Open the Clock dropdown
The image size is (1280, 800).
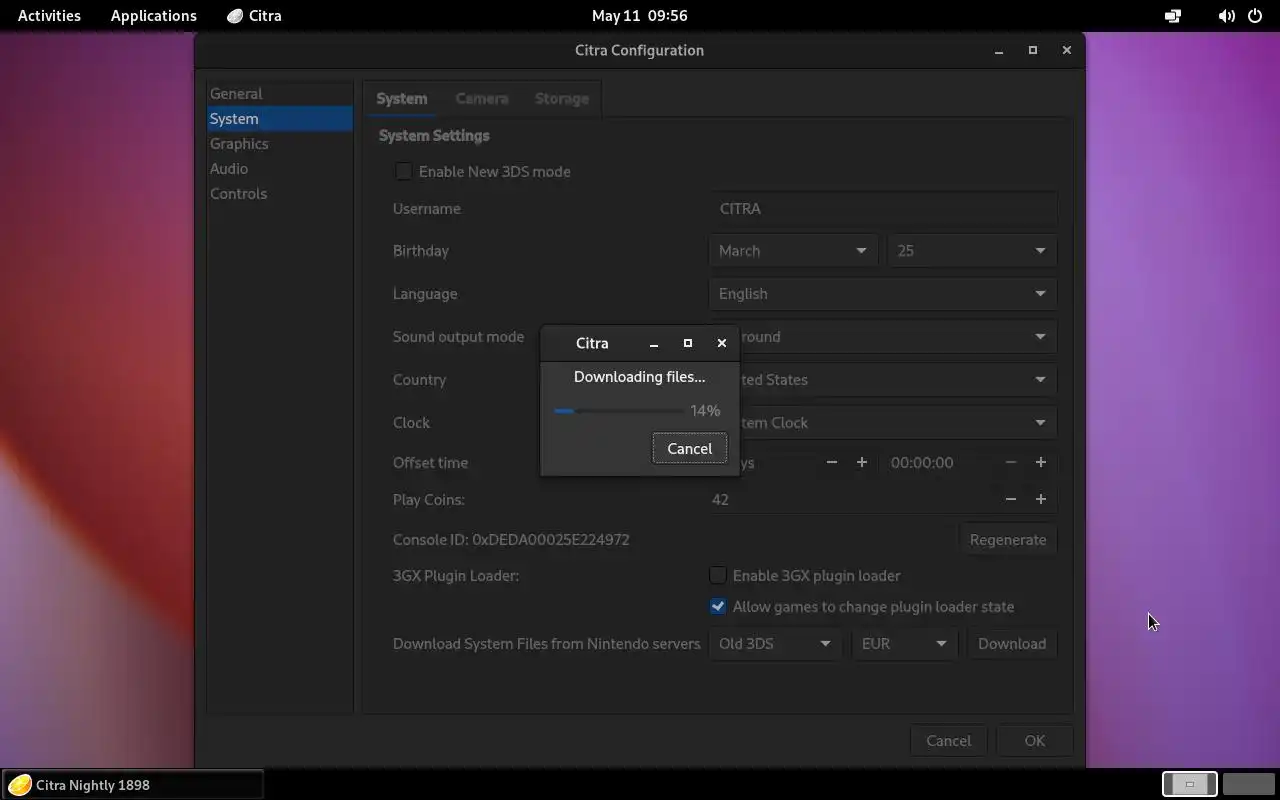(883, 423)
